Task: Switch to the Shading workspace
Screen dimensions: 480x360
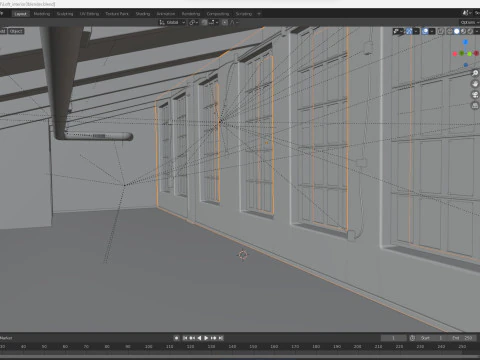Action: pyautogui.click(x=143, y=14)
